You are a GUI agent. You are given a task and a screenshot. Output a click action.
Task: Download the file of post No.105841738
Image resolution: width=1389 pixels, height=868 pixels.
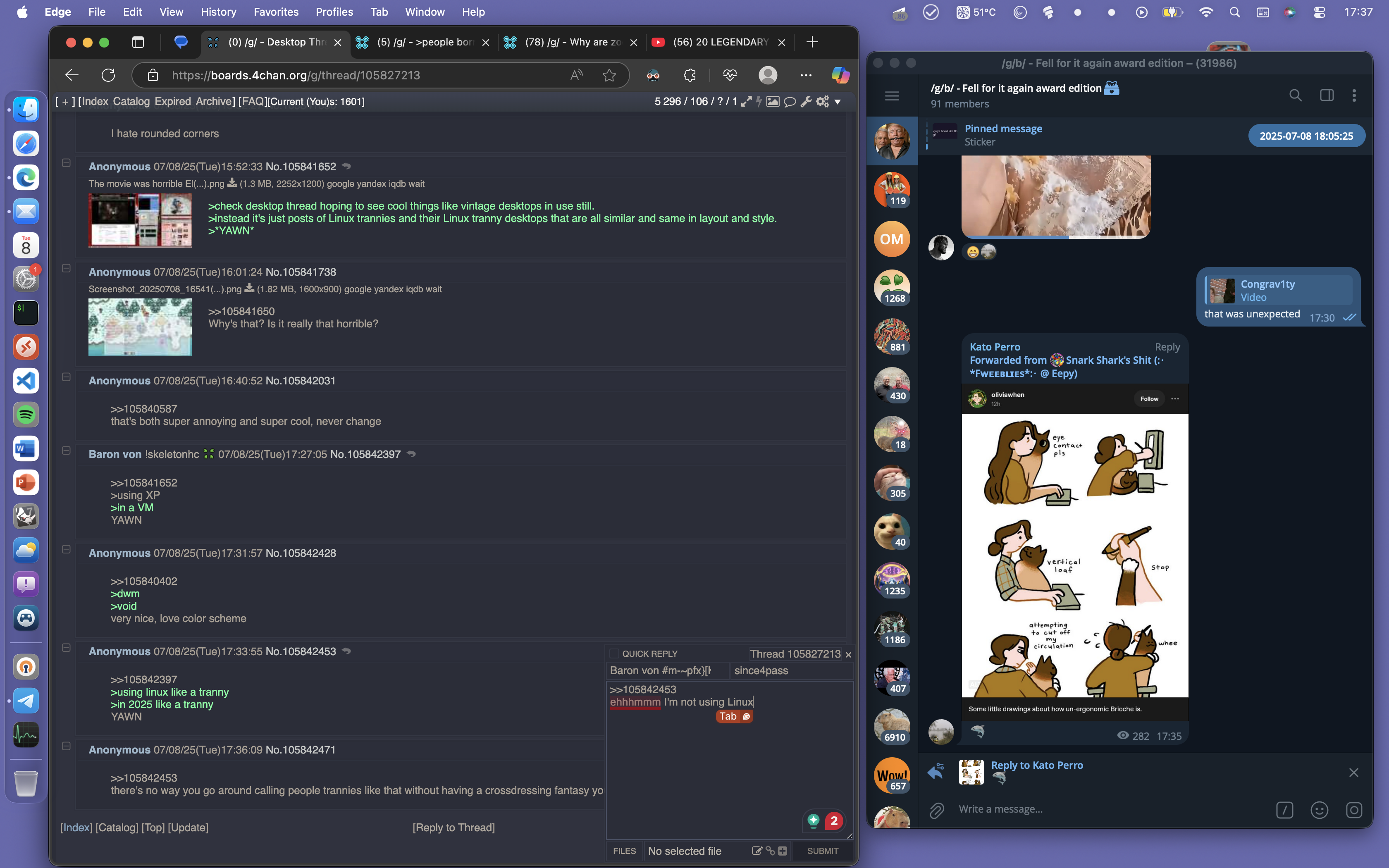coord(249,288)
